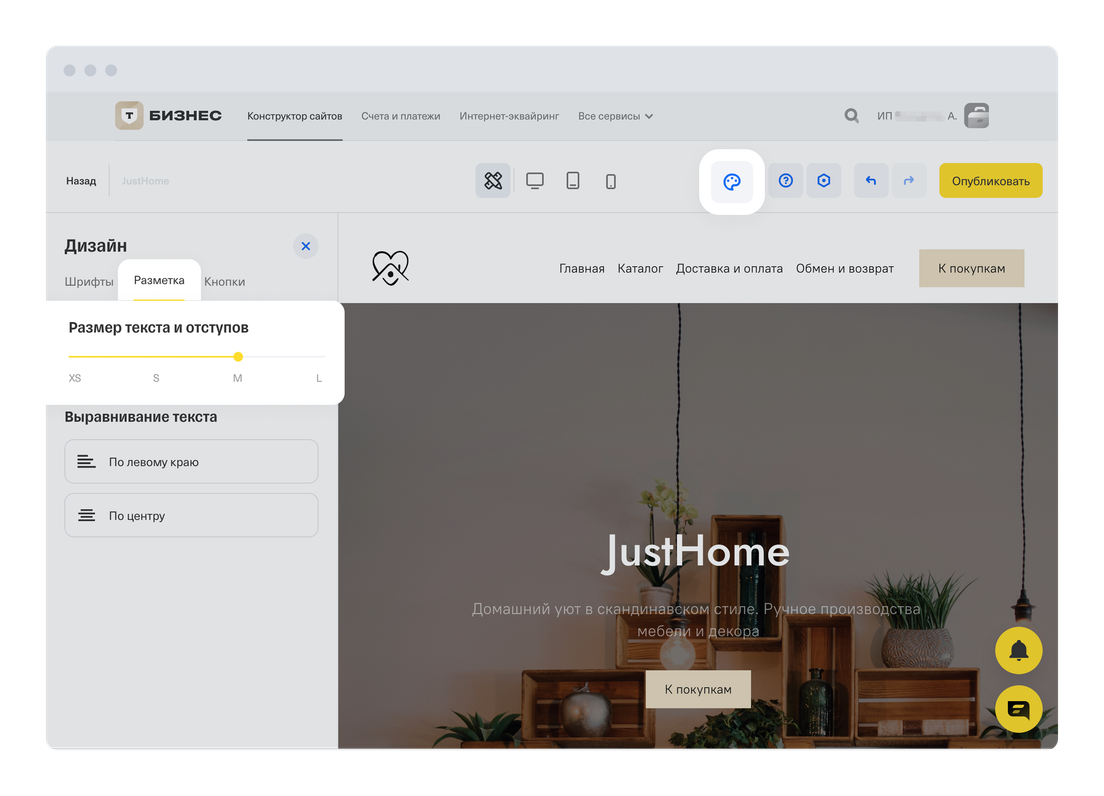Screen dimensions: 1104x796
Task: Select the design tools ruler-pencil icon
Action: coord(493,181)
